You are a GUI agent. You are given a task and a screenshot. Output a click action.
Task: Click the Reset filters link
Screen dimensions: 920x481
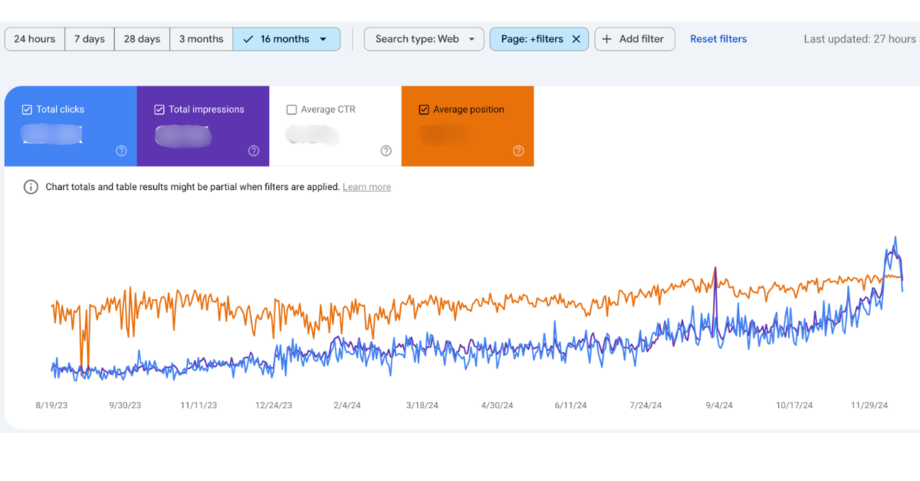click(718, 39)
